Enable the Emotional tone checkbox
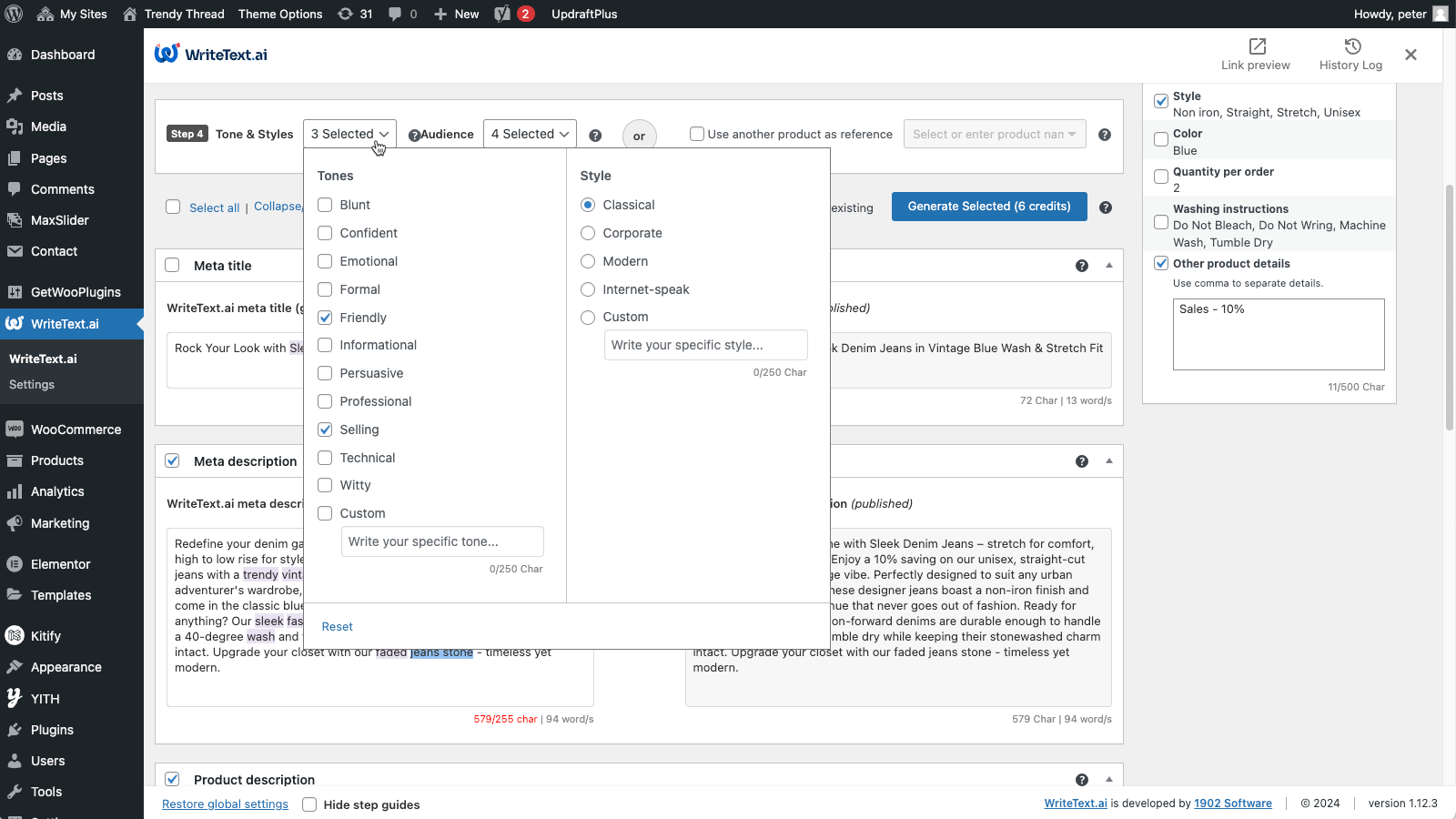Screen dimensions: 1456x819 (325, 261)
